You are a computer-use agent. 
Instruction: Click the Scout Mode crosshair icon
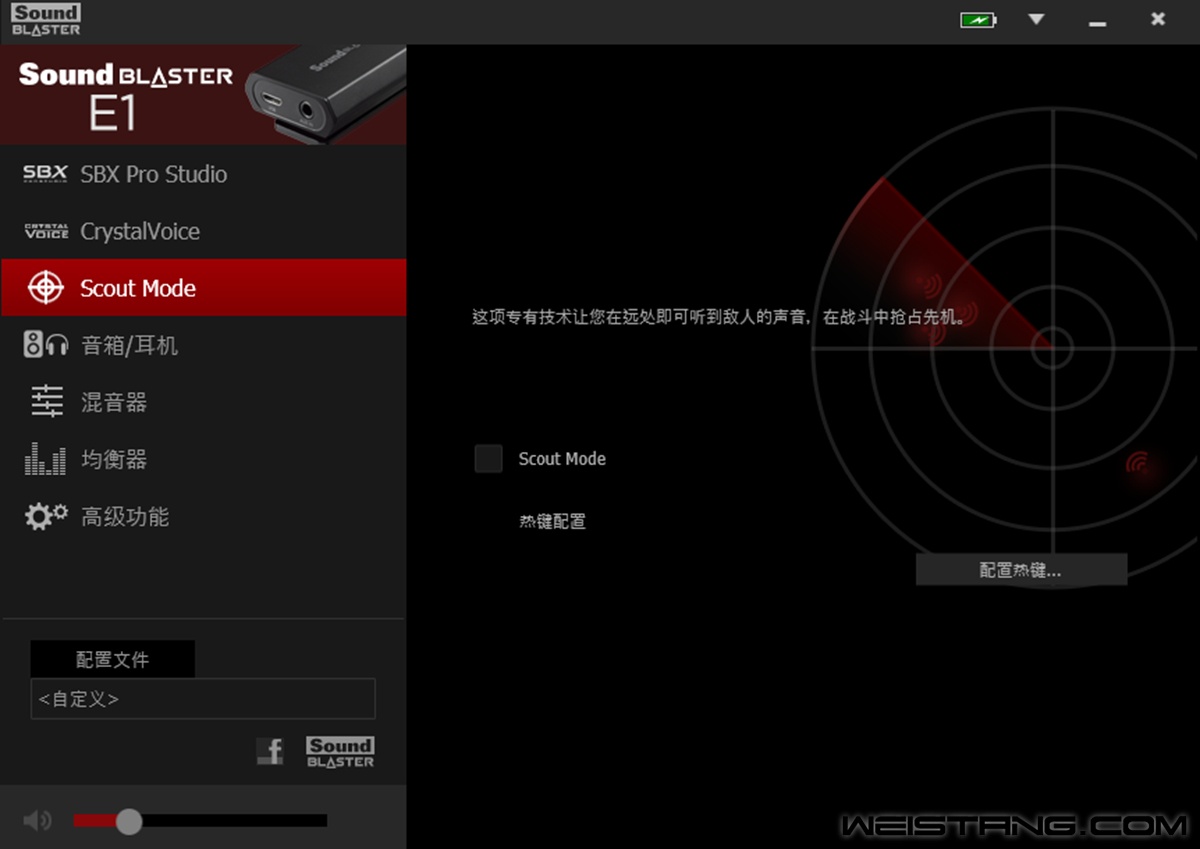tap(46, 288)
